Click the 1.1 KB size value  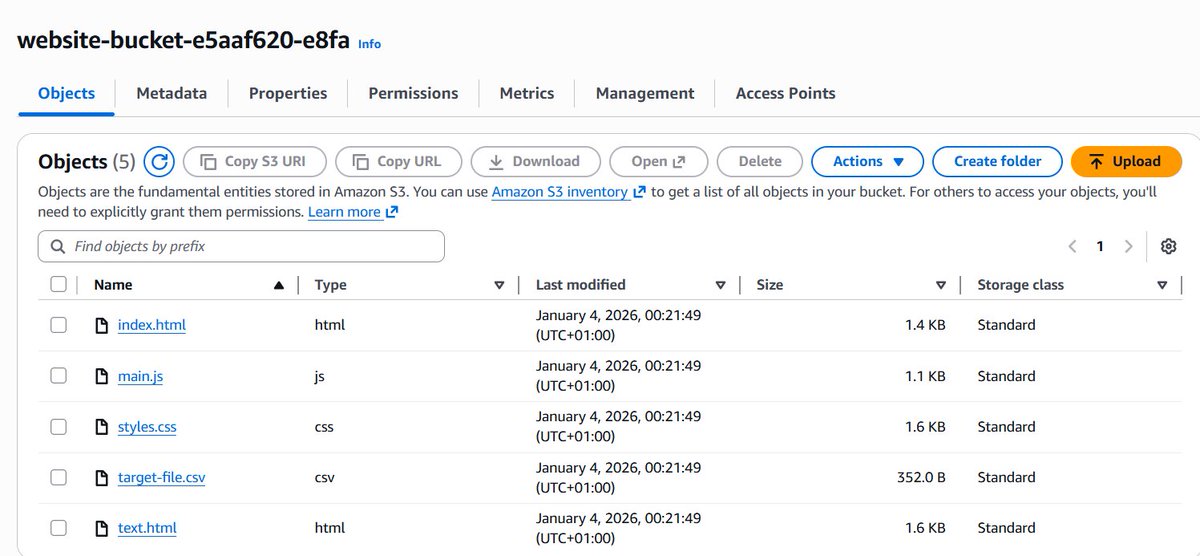[924, 376]
